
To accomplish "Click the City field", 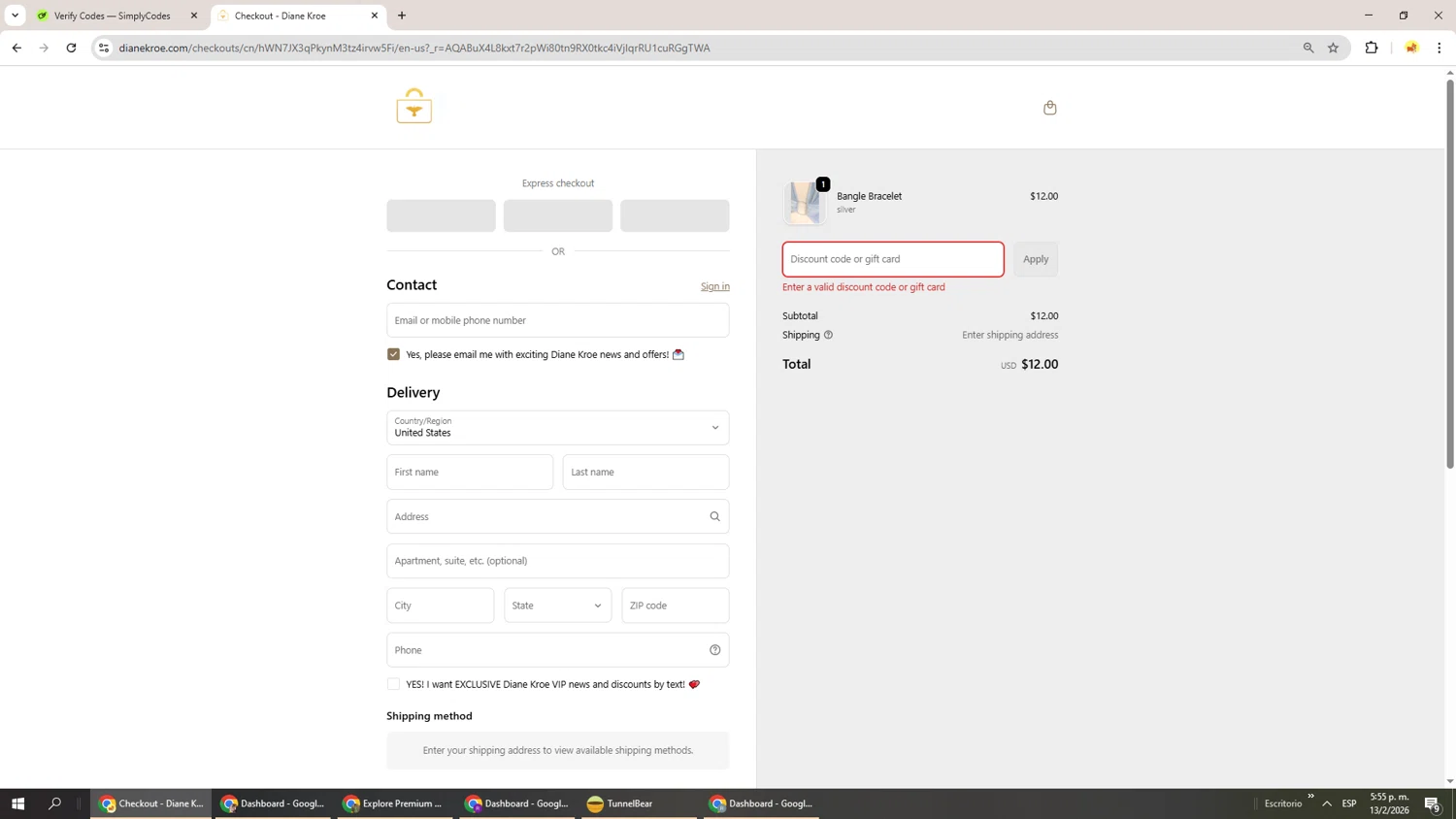I will [441, 606].
